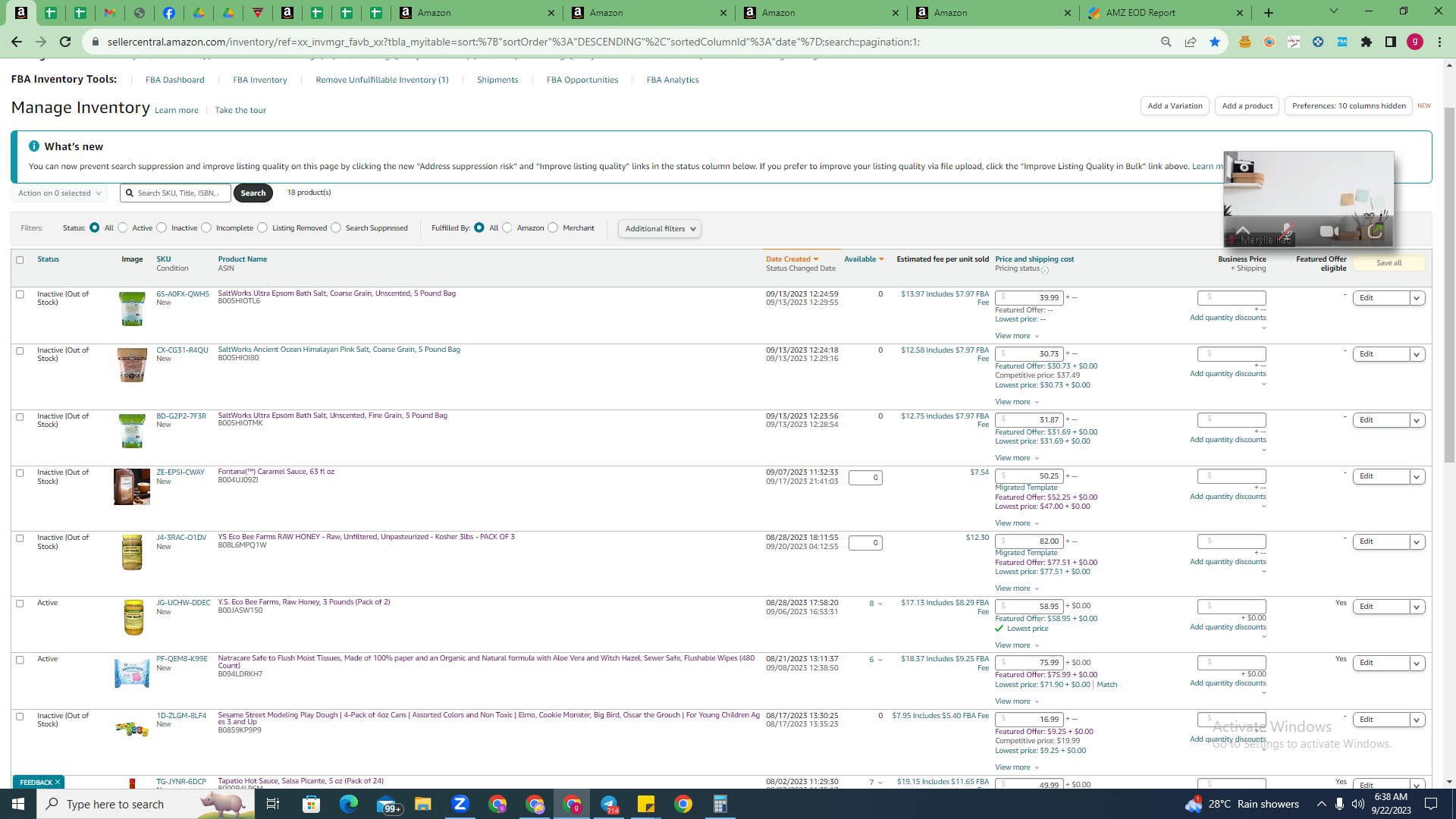Go to FBA Inventory

pyautogui.click(x=259, y=80)
